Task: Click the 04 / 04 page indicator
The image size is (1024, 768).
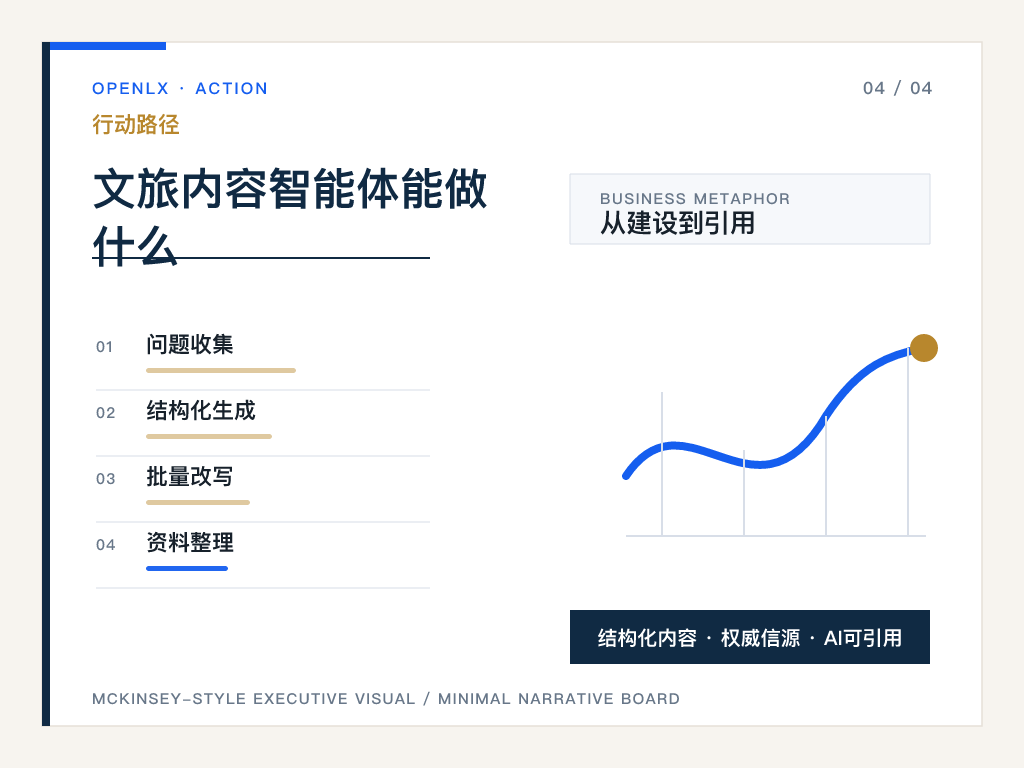Action: 897,88
